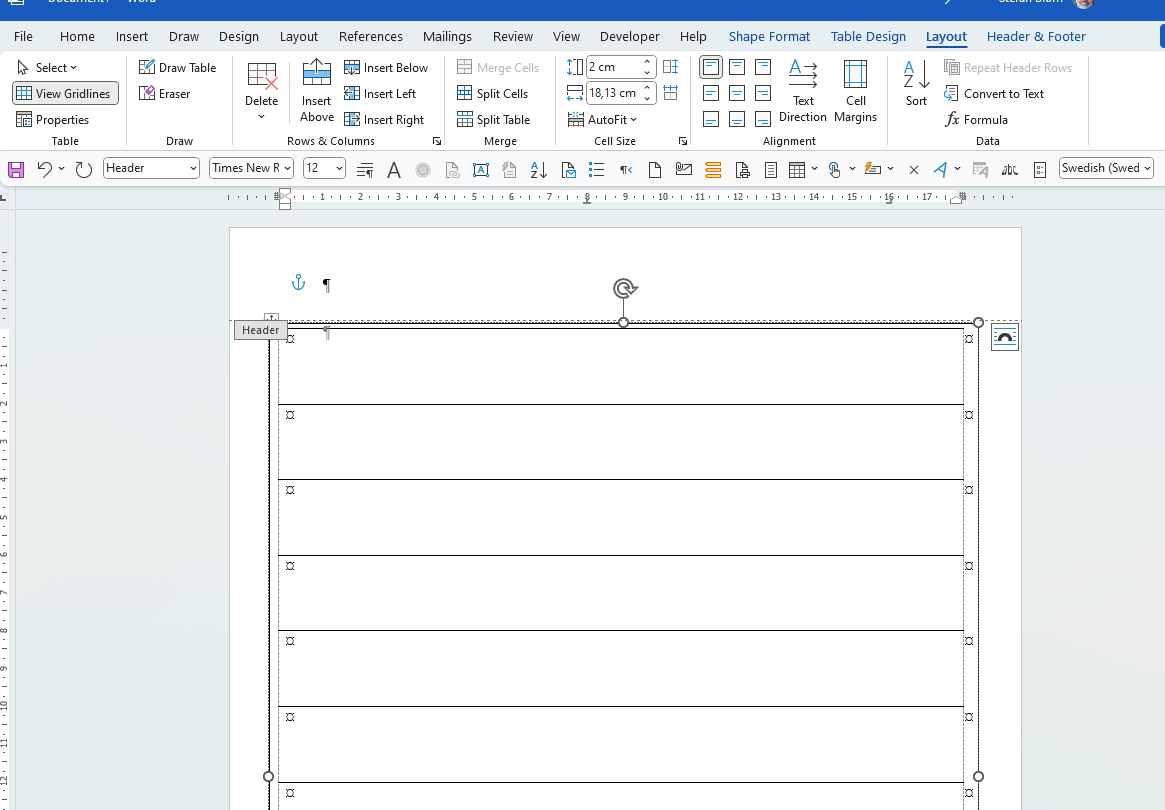Set alignment to Align Top Left
This screenshot has width=1165, height=810.
[x=711, y=67]
